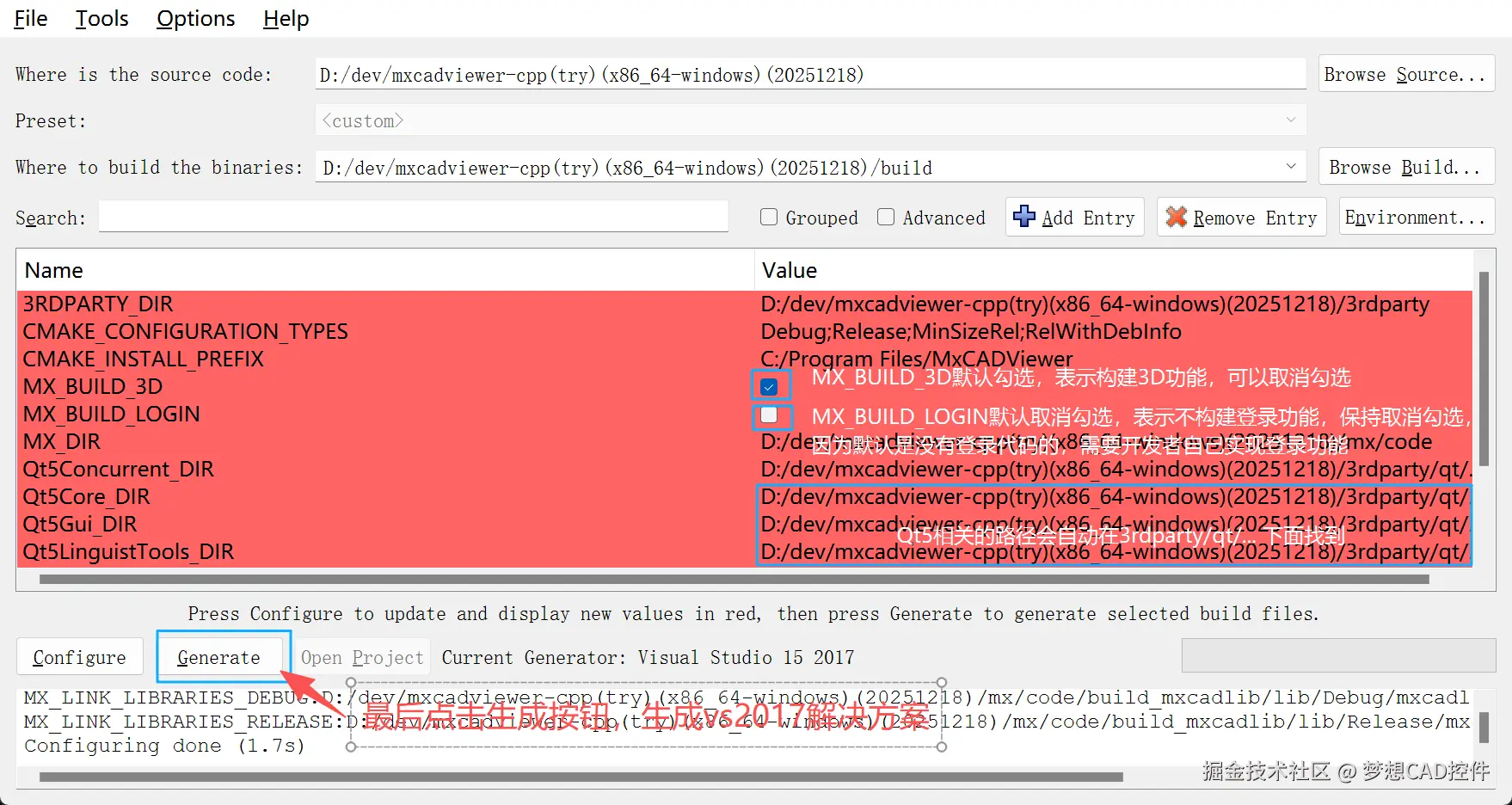Select the 3RDPARTY_DIR row name
The height and width of the screenshot is (805, 1512).
click(98, 304)
